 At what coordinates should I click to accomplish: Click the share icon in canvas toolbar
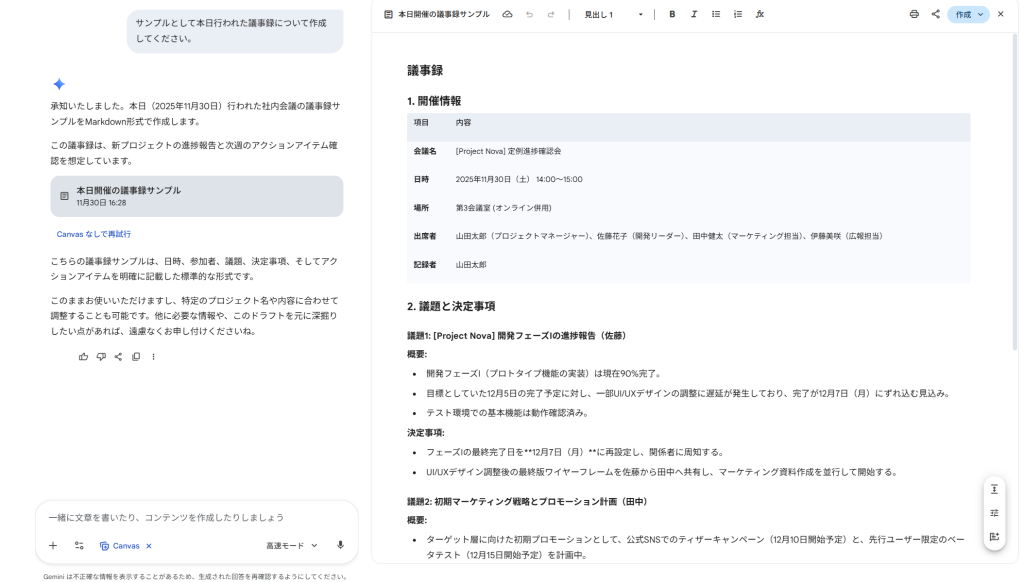tap(936, 14)
